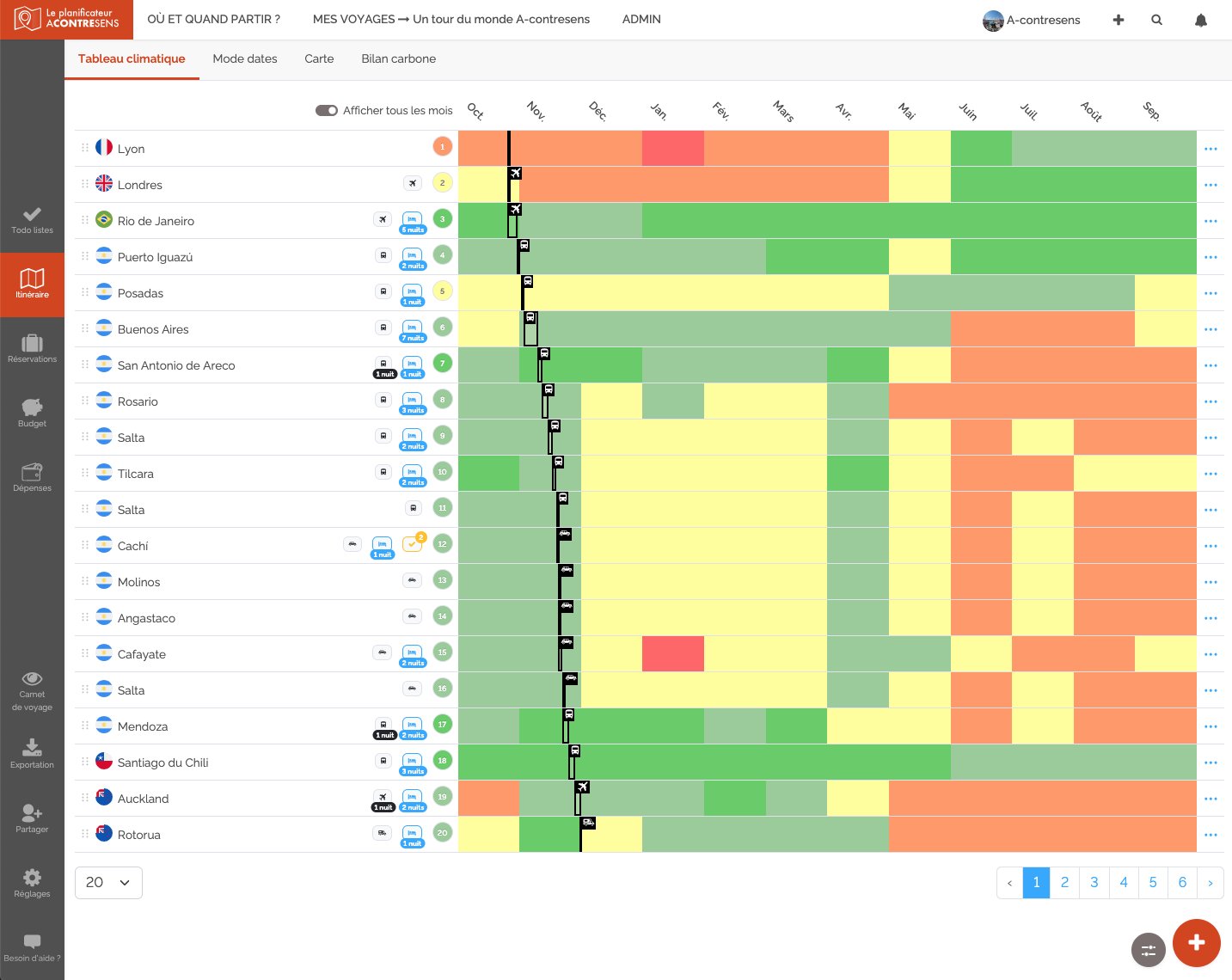
Task: Open notifications bell icon
Action: tap(1201, 20)
